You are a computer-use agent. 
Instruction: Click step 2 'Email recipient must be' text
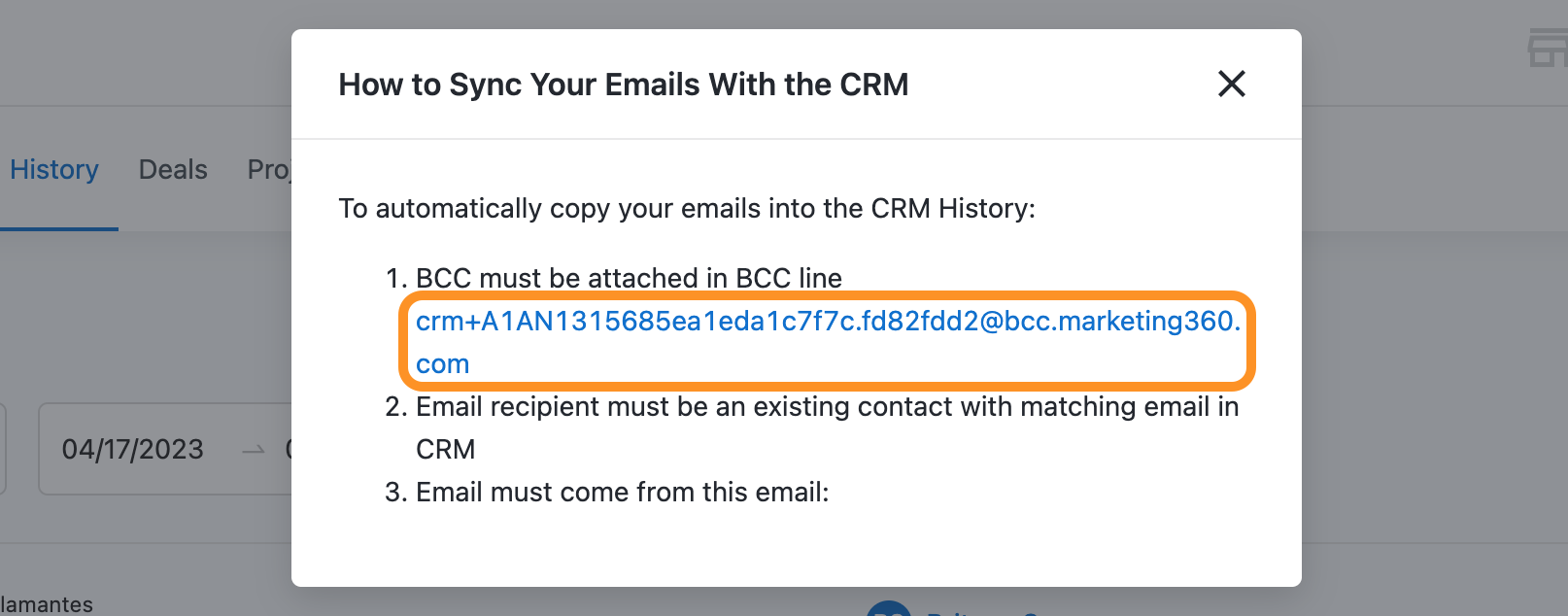point(827,407)
